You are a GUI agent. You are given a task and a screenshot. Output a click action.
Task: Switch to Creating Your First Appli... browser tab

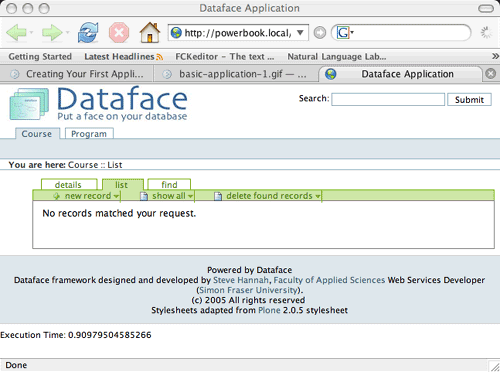coord(77,74)
